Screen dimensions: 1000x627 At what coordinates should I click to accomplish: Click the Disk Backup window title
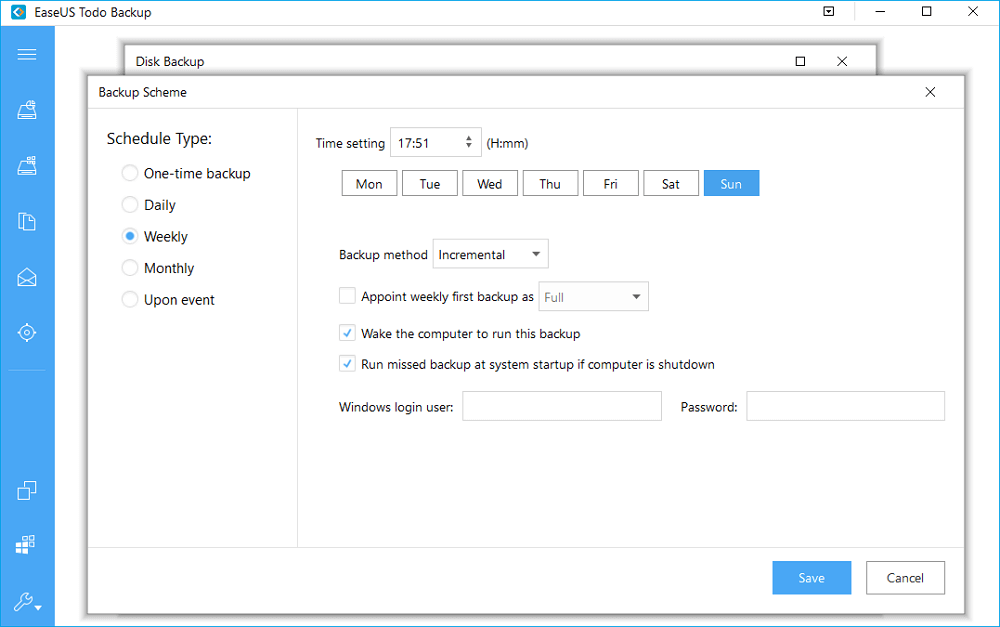click(x=170, y=62)
